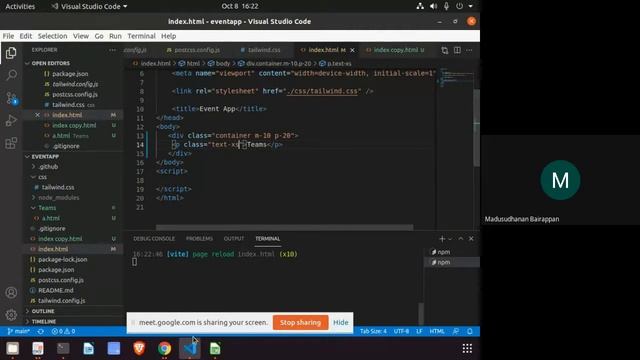The width and height of the screenshot is (640, 360).
Task: Click the feedback icon in status bar
Action: [x=456, y=331]
